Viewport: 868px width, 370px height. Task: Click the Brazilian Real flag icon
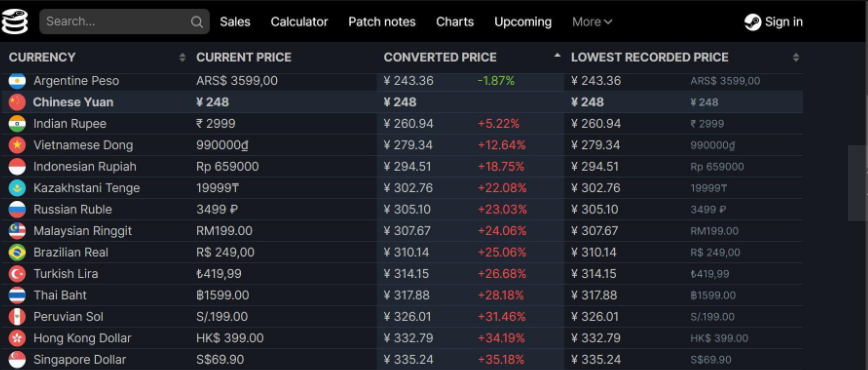17,252
